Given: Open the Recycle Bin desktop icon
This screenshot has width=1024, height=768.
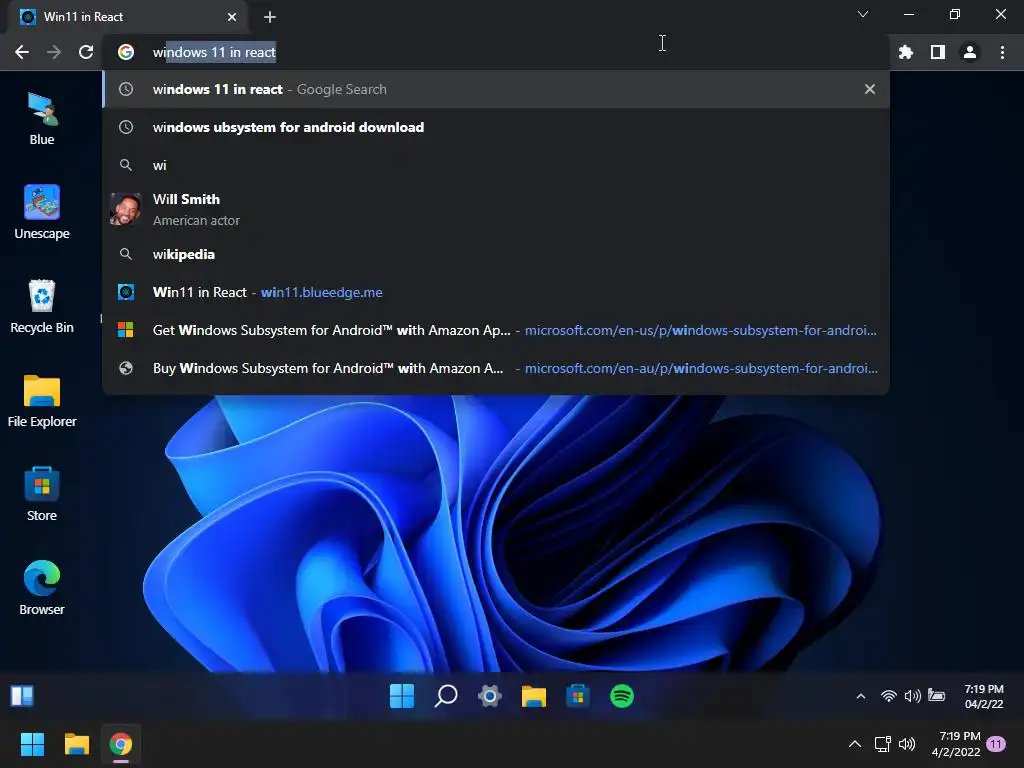Looking at the screenshot, I should click(x=42, y=306).
